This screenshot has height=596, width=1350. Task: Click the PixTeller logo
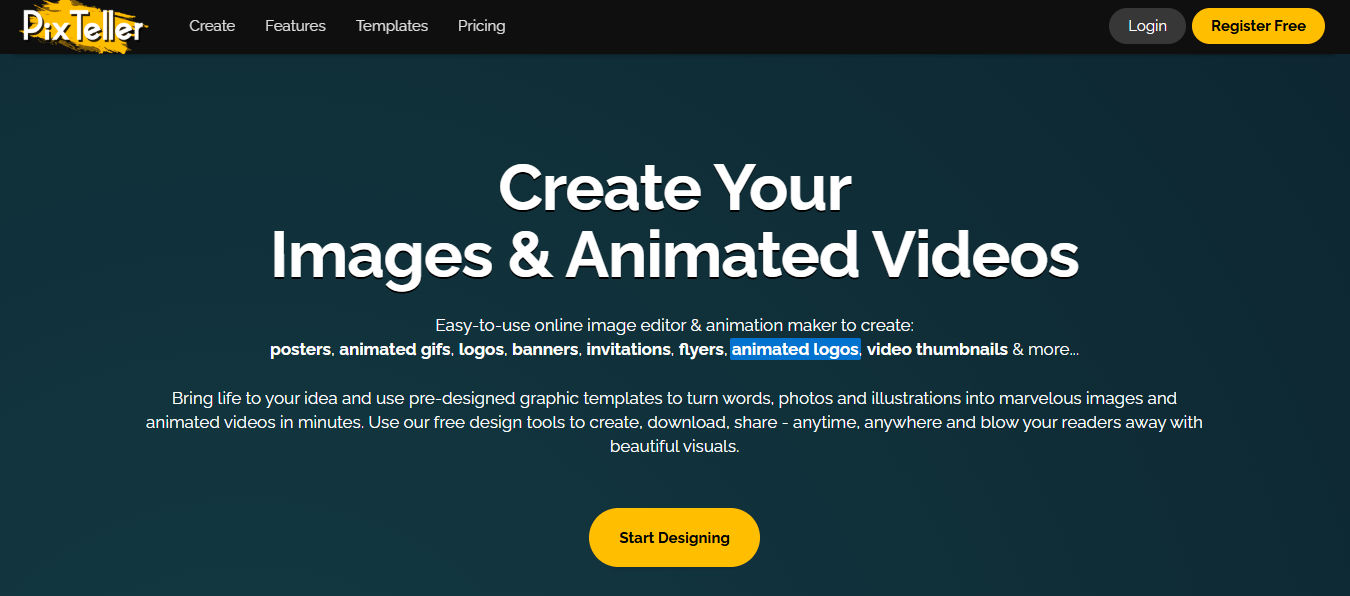point(84,27)
